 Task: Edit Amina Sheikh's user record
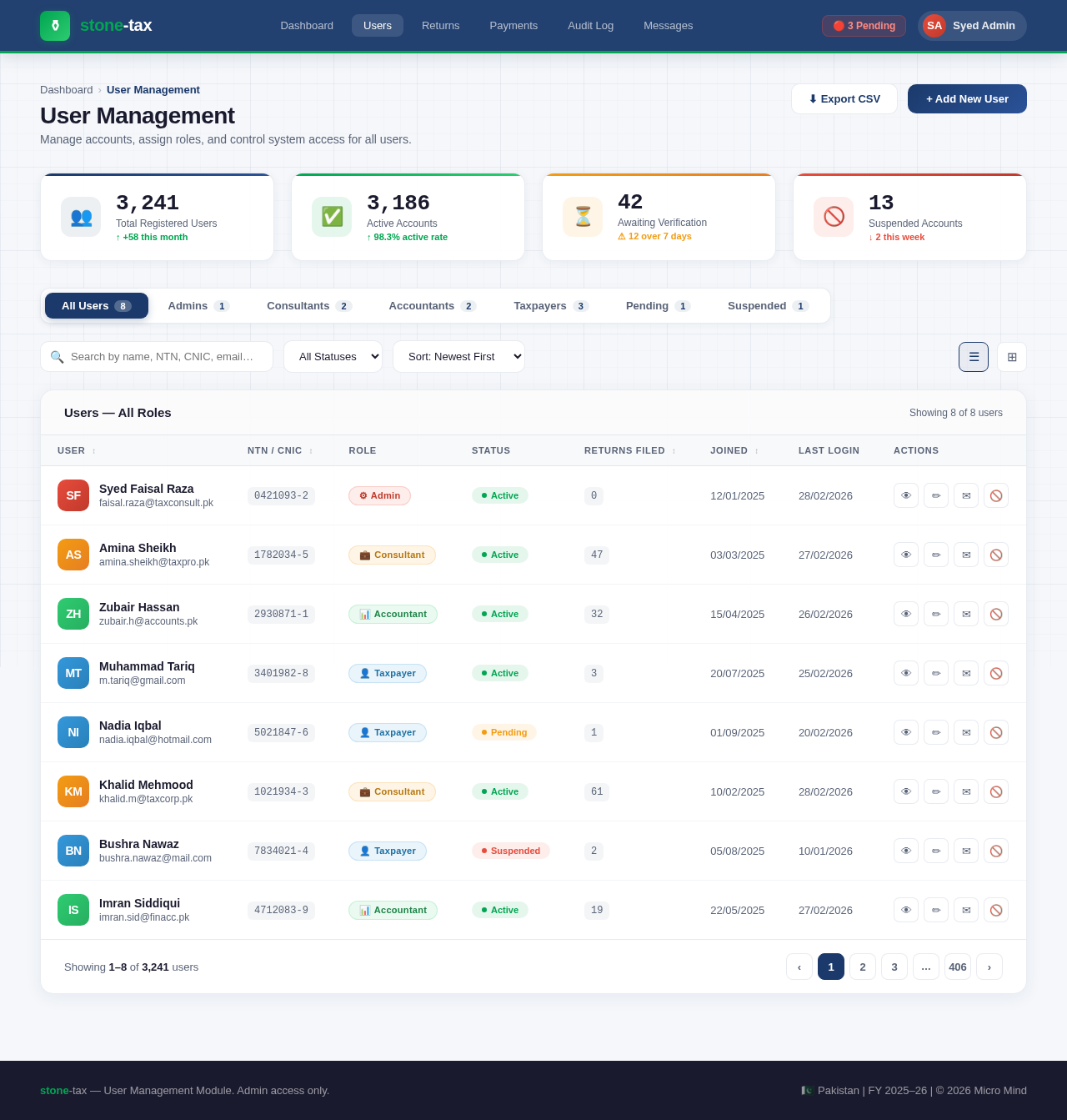935,555
